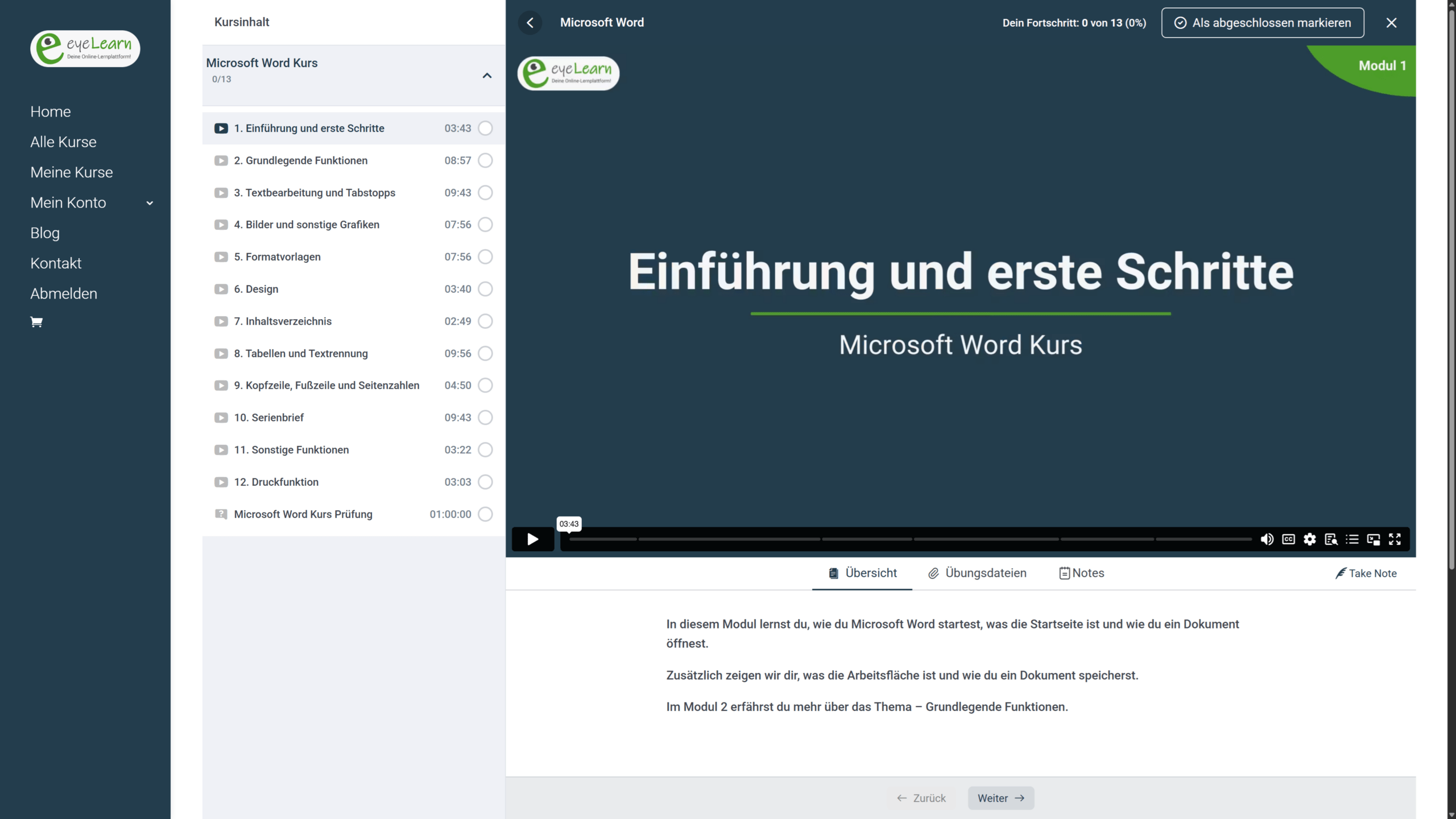The height and width of the screenshot is (819, 1456).
Task: Expand the Mein Konto submenu arrow
Action: 150,203
